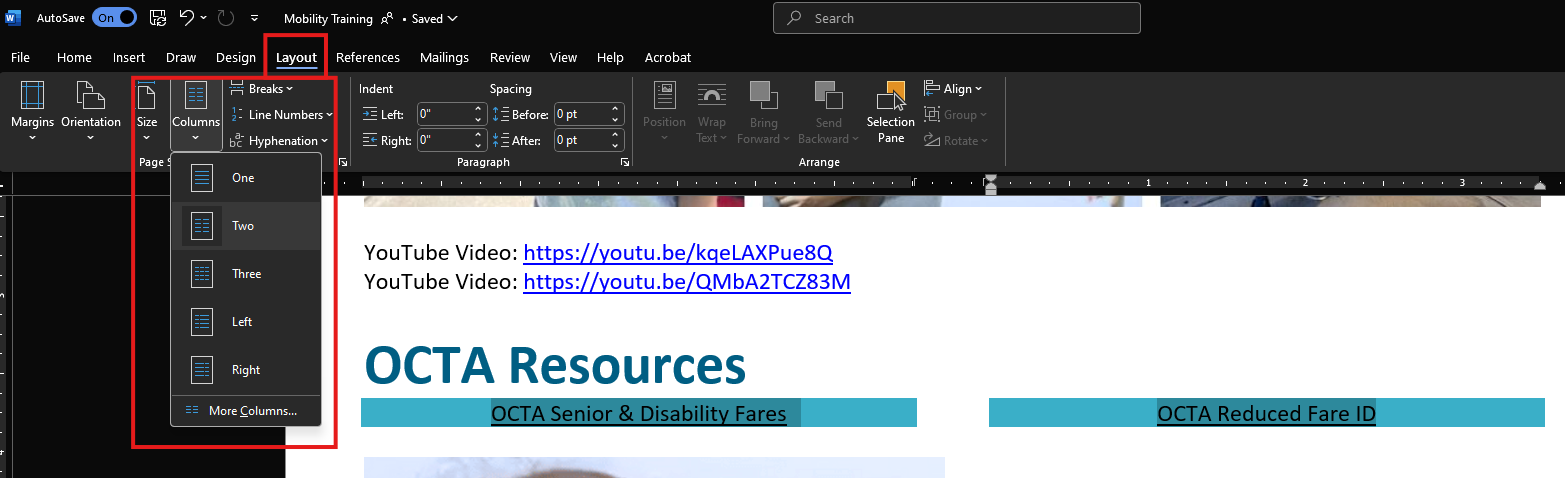The height and width of the screenshot is (478, 1565).
Task: Switch to the Review tab
Action: tap(510, 58)
